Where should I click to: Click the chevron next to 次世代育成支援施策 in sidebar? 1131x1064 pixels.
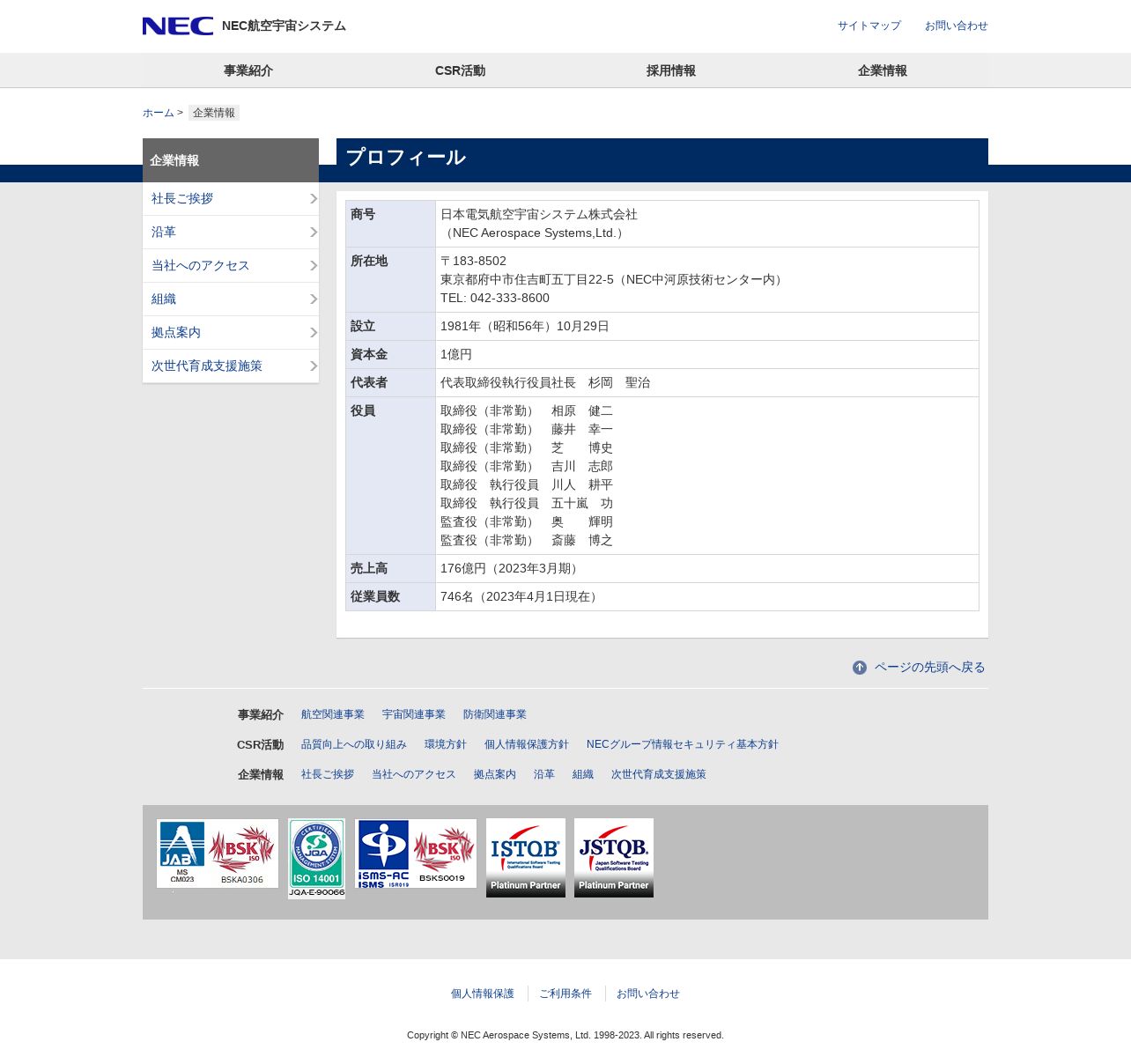(x=314, y=366)
